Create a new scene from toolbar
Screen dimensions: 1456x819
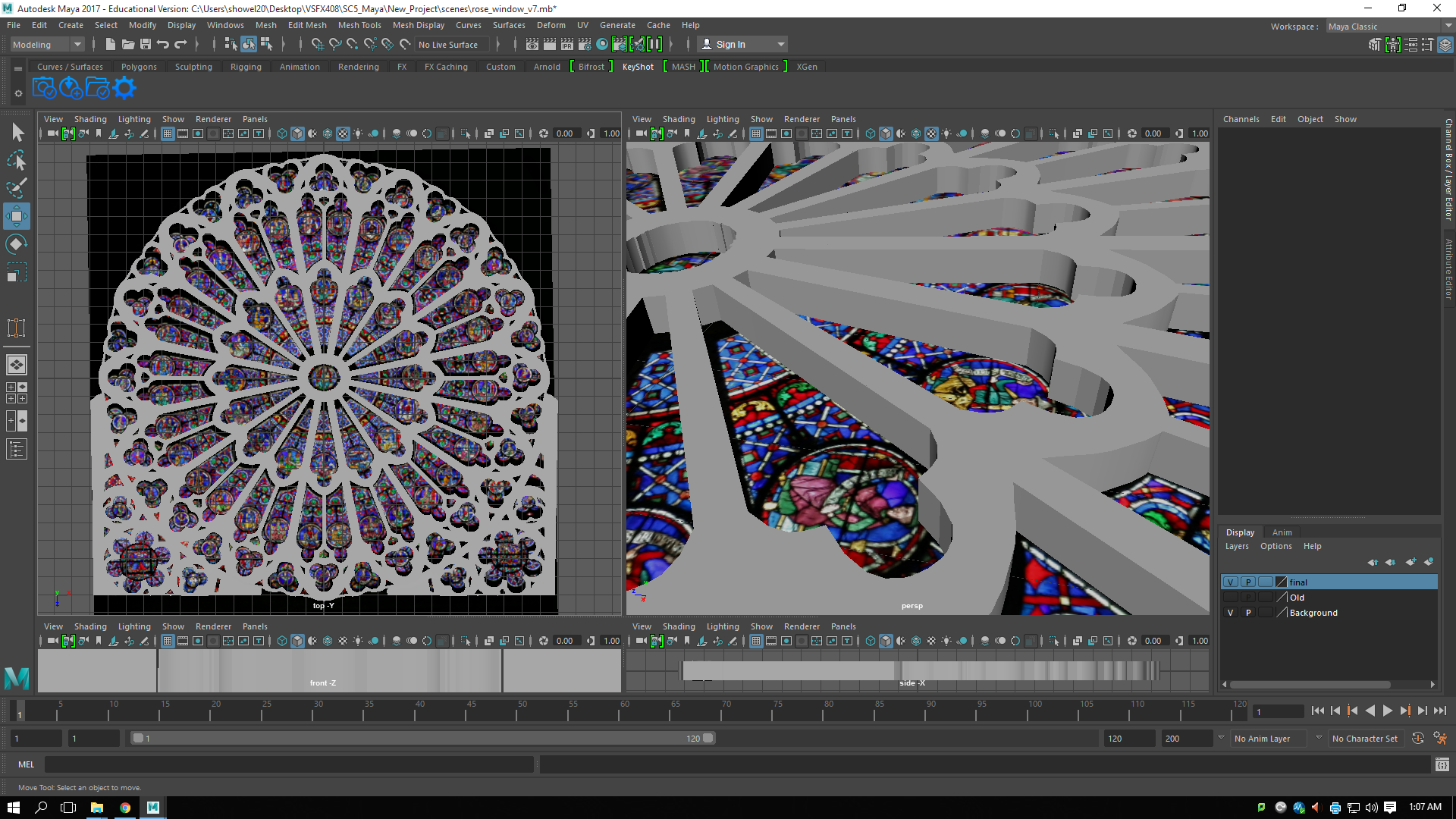point(111,44)
